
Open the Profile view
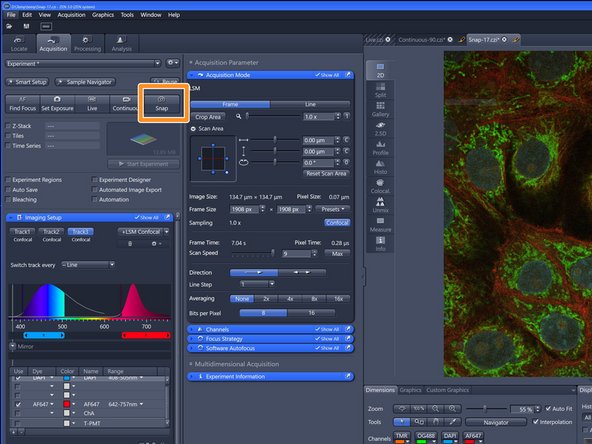point(380,147)
